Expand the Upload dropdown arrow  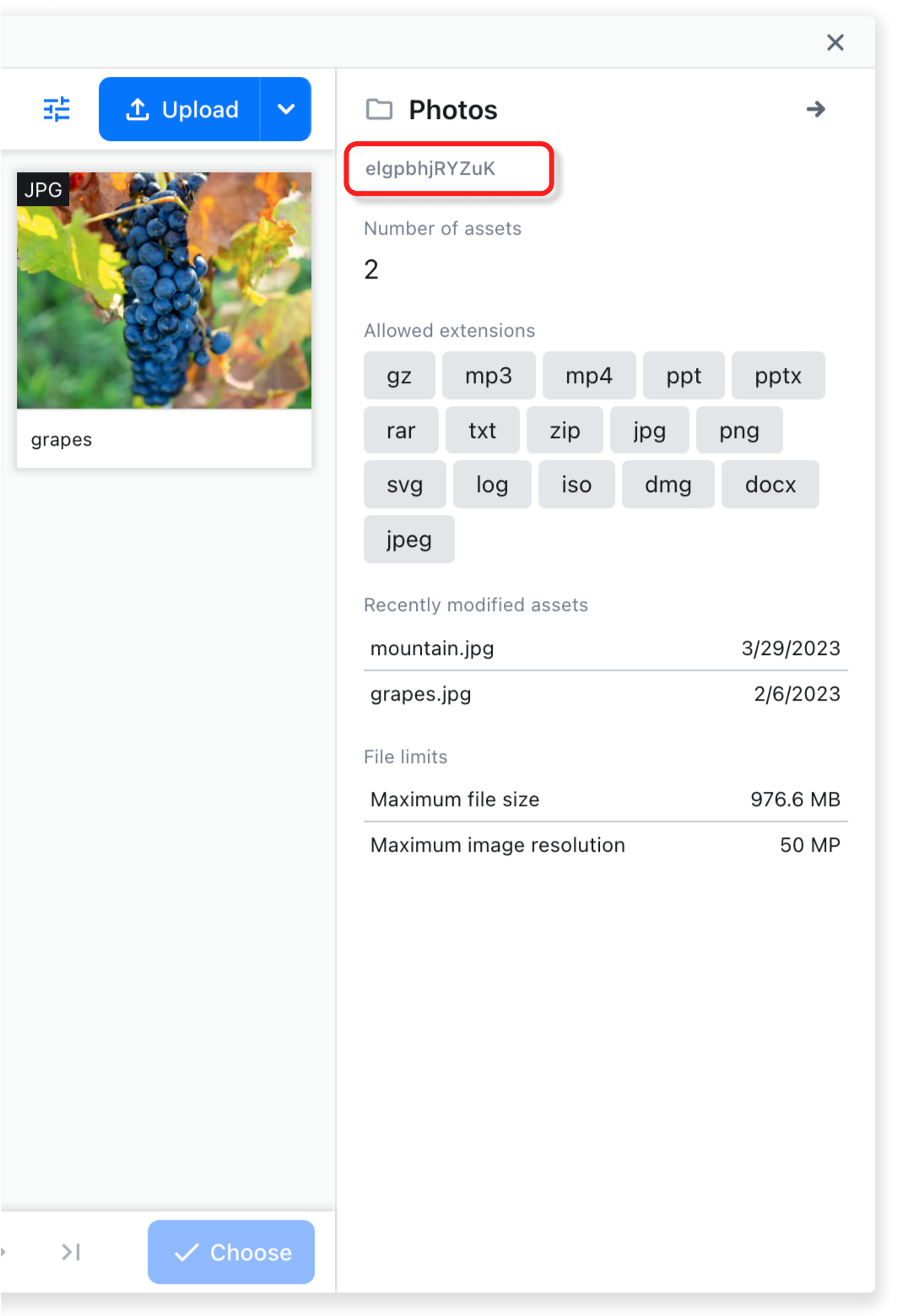286,110
